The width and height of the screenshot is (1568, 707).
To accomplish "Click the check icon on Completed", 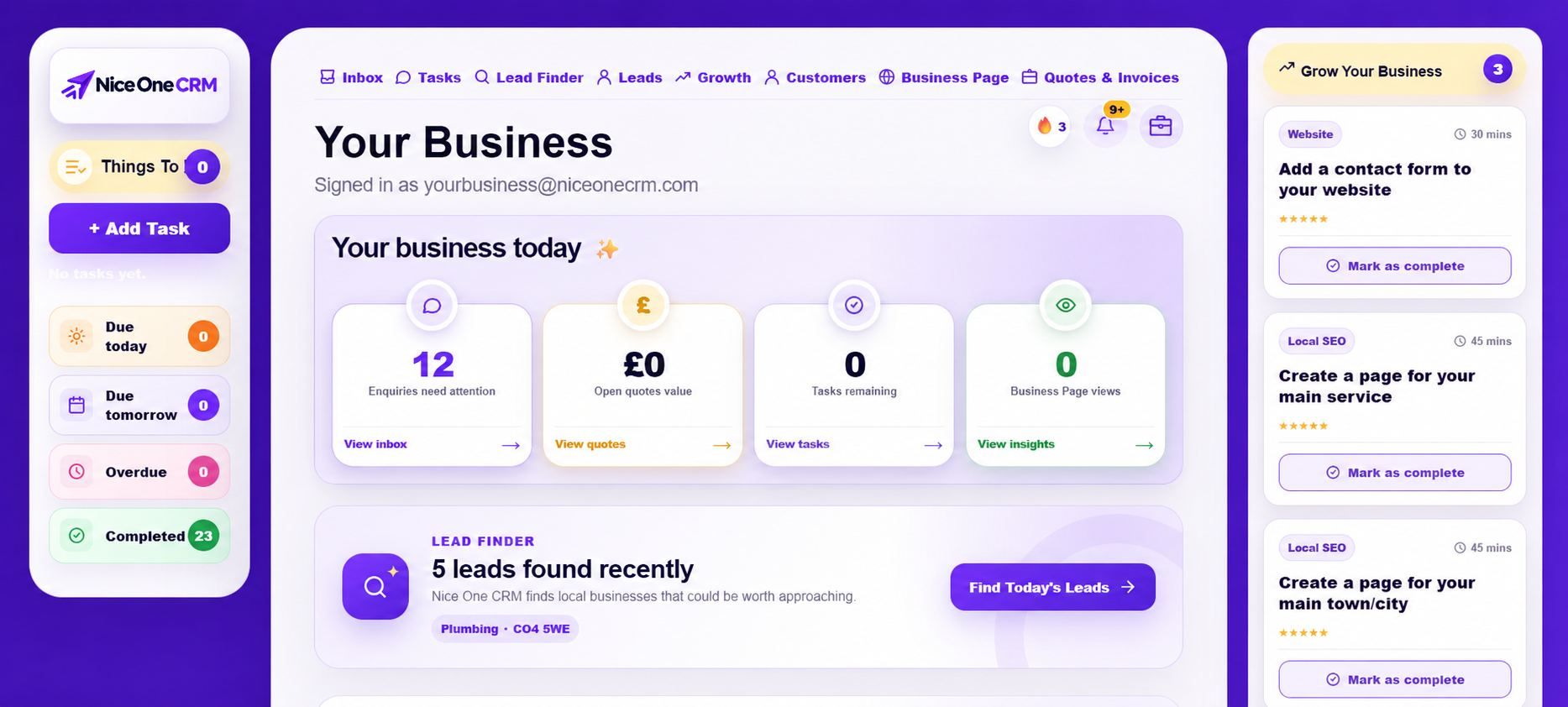I will [76, 536].
